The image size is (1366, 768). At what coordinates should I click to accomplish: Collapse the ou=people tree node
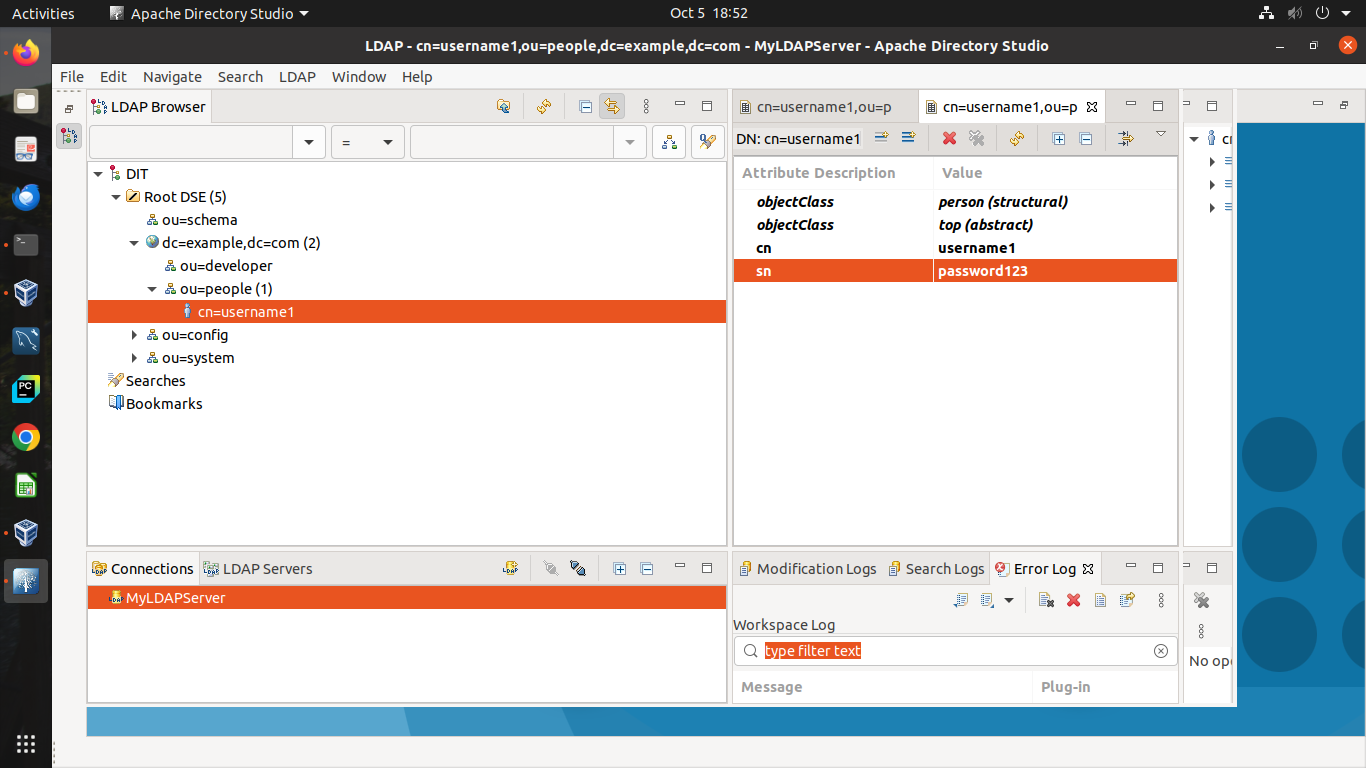pos(153,289)
